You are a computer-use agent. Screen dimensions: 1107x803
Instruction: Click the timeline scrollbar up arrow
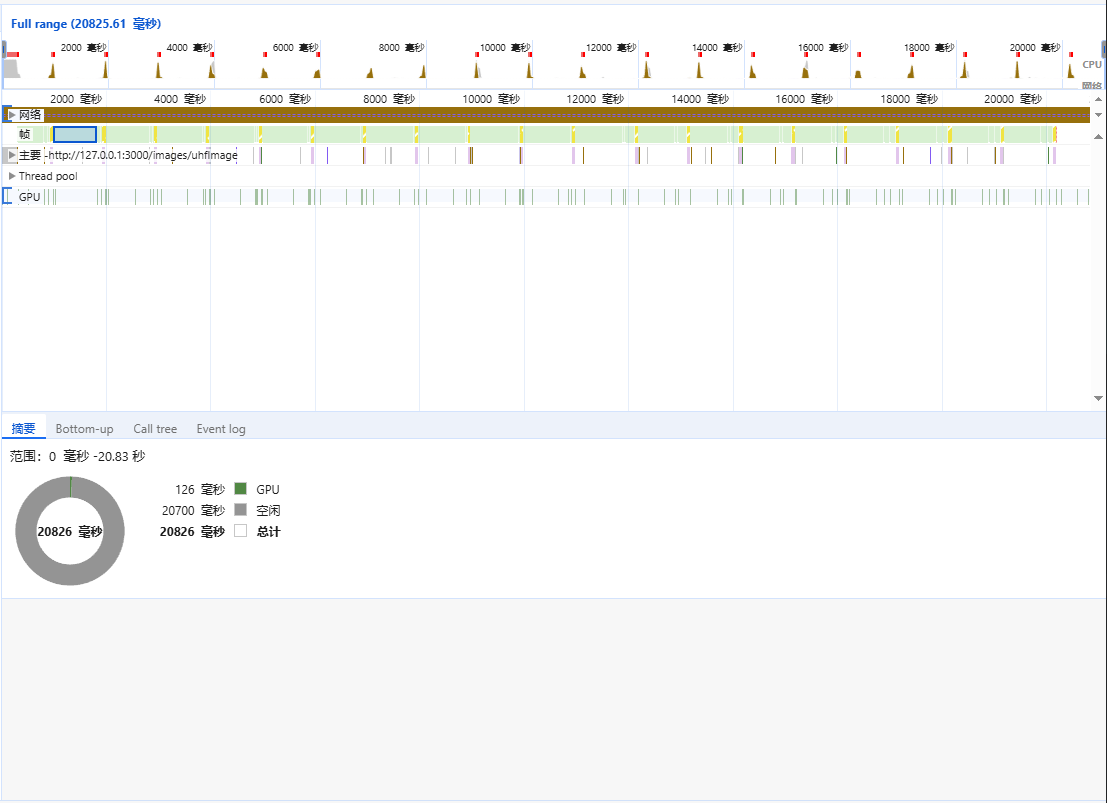[1099, 99]
